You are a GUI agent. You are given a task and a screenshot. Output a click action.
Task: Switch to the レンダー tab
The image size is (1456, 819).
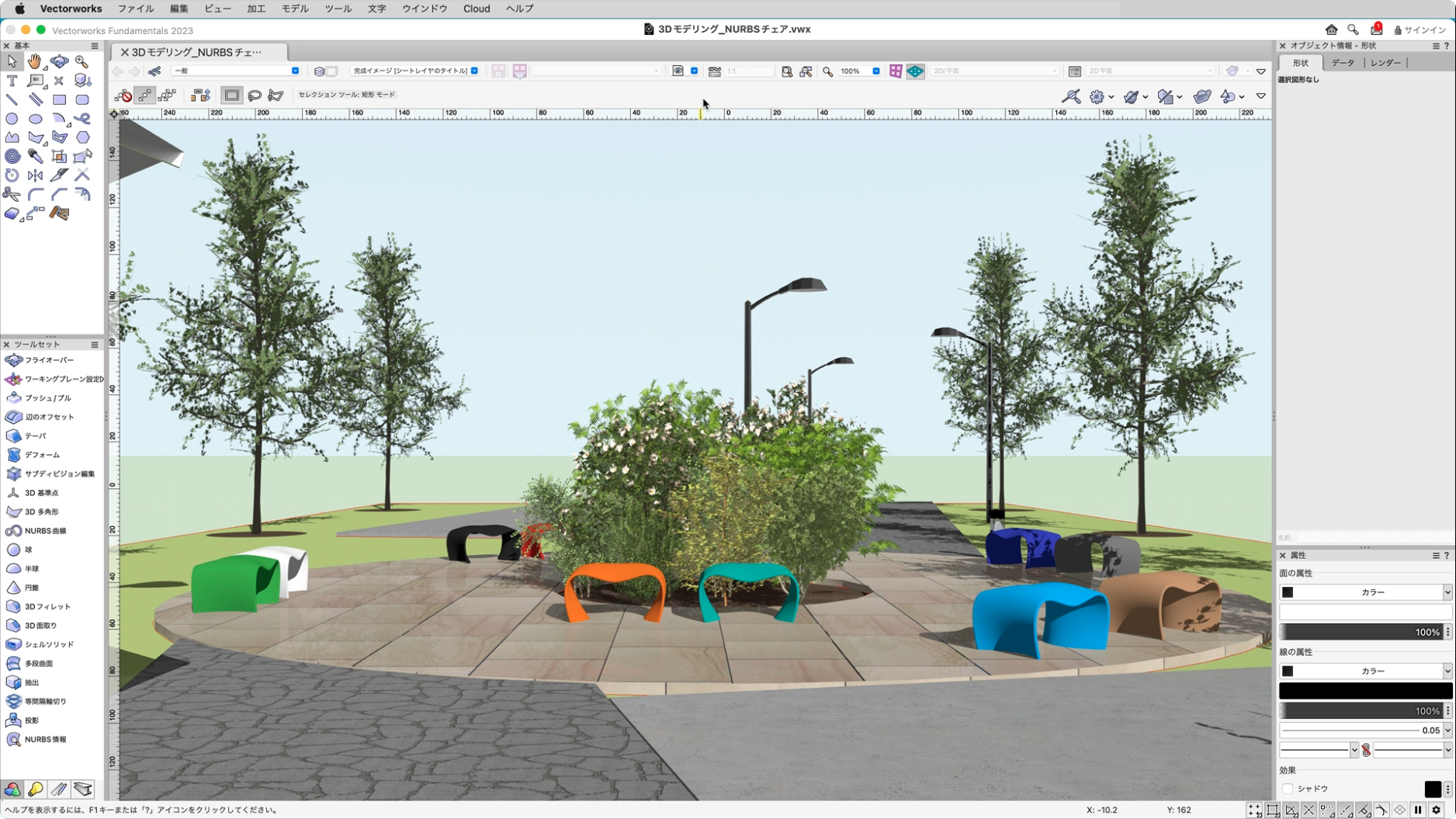click(1385, 63)
